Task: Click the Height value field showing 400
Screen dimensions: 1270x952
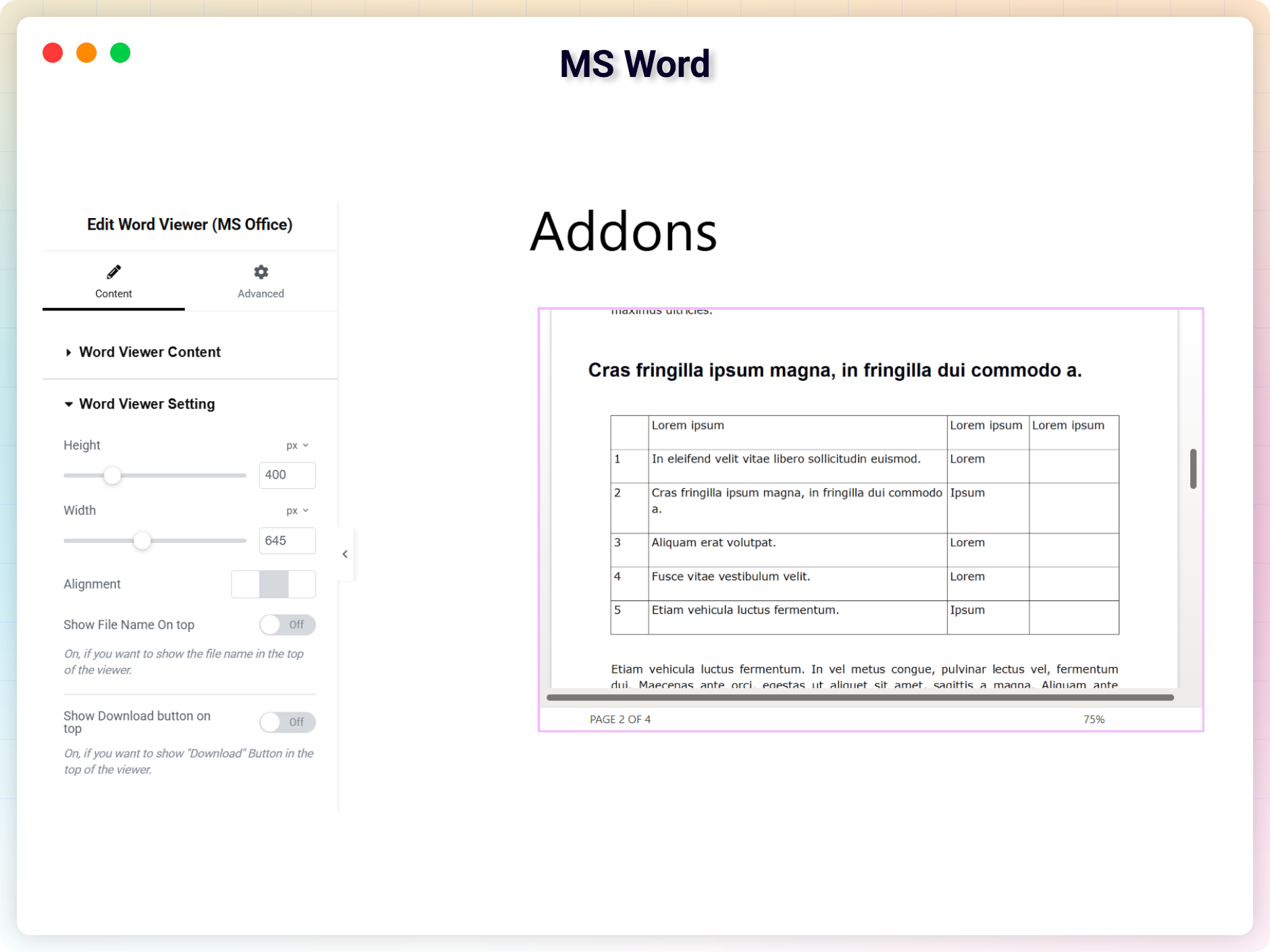Action: pyautogui.click(x=287, y=475)
